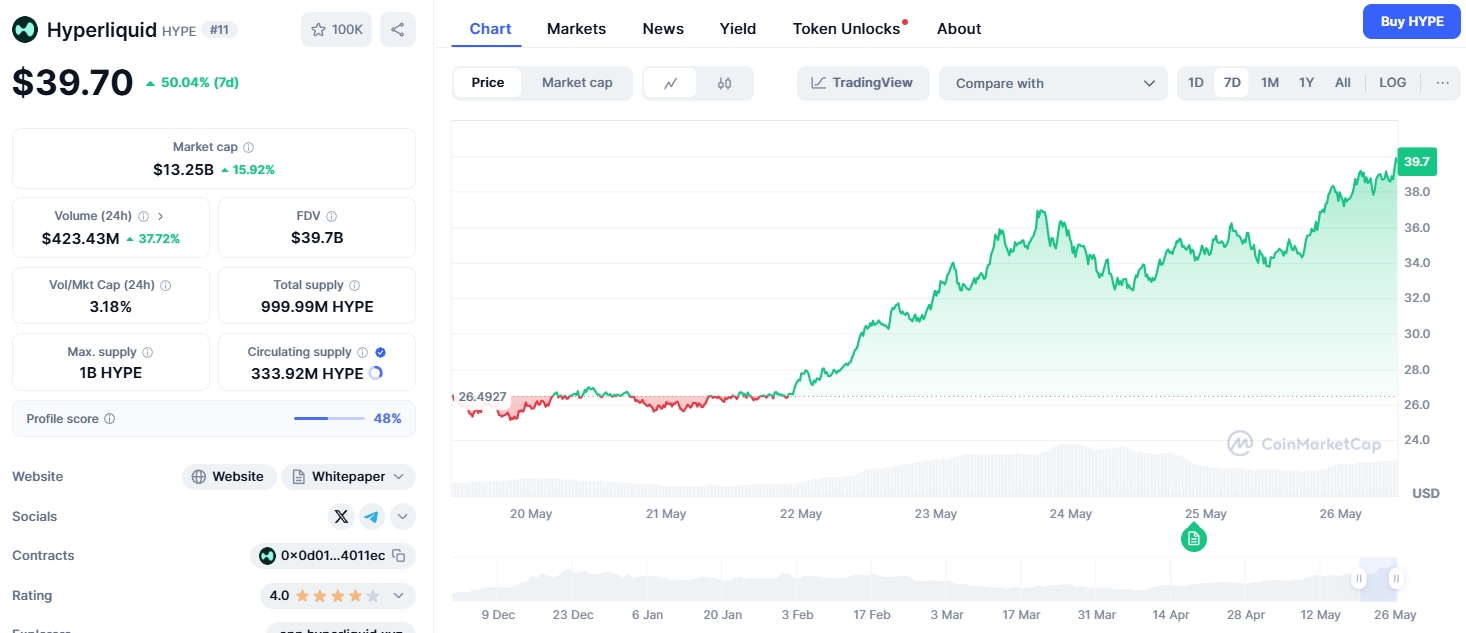Screen dimensions: 1466x633
Task: Open the TradingView chart button
Action: coord(863,83)
